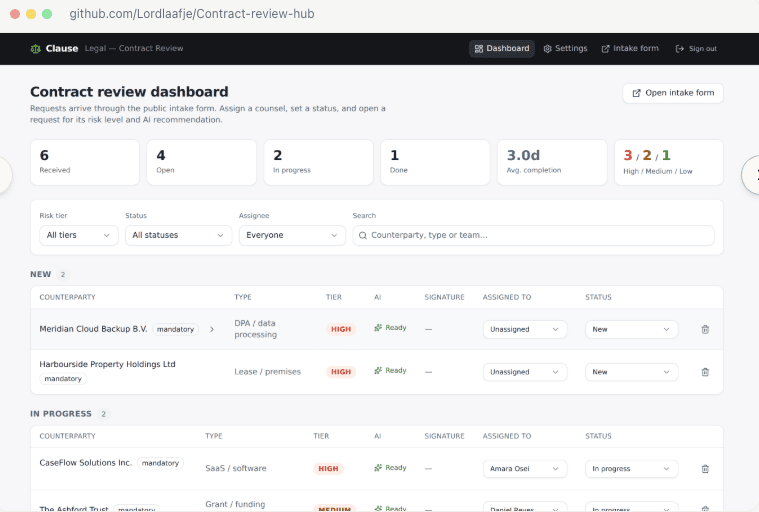
Task: Open the Assignee Everyone dropdown
Action: (292, 235)
